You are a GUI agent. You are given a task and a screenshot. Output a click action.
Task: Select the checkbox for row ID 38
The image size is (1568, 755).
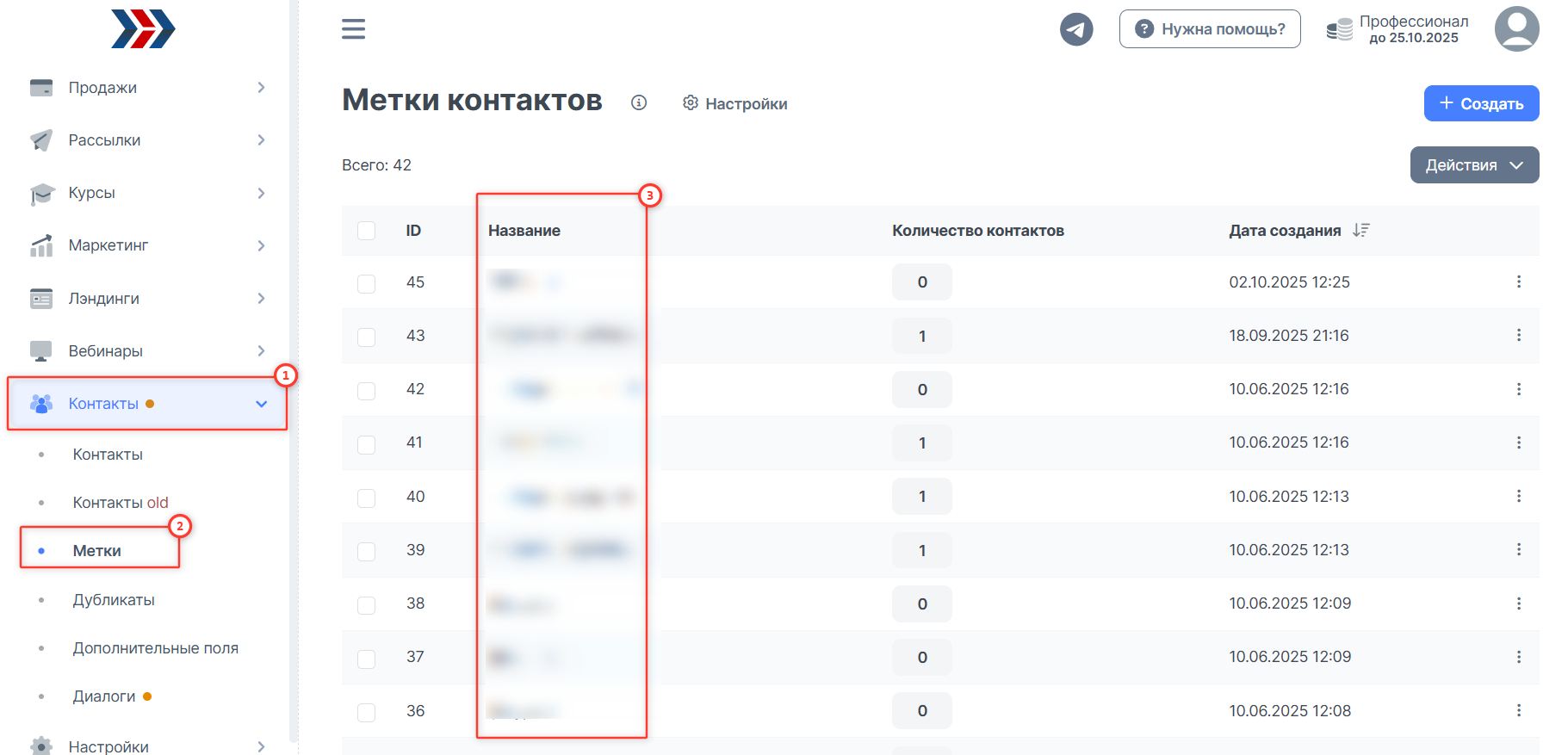pyautogui.click(x=366, y=604)
